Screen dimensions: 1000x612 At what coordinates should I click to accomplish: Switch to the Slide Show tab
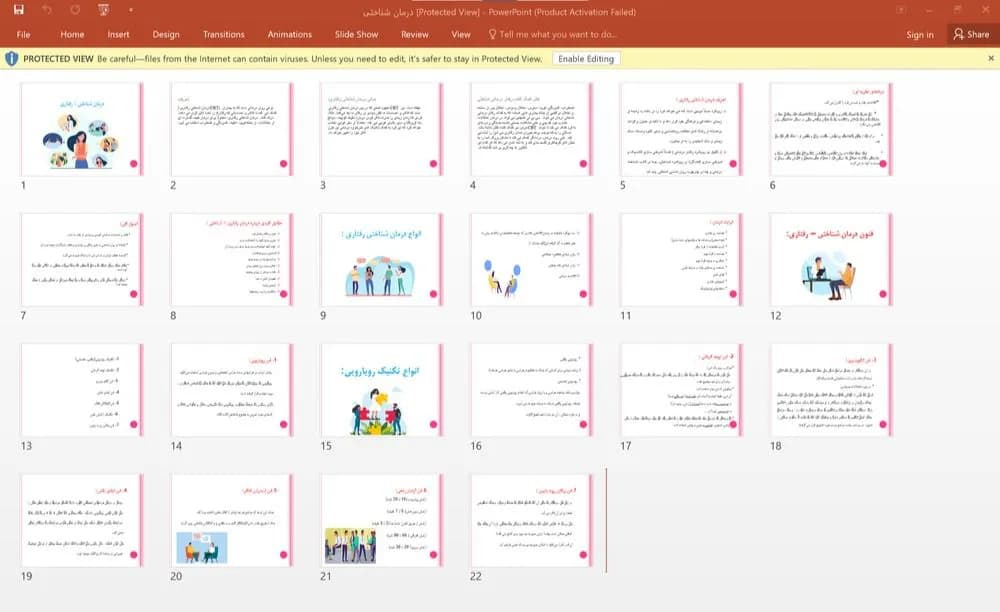357,34
